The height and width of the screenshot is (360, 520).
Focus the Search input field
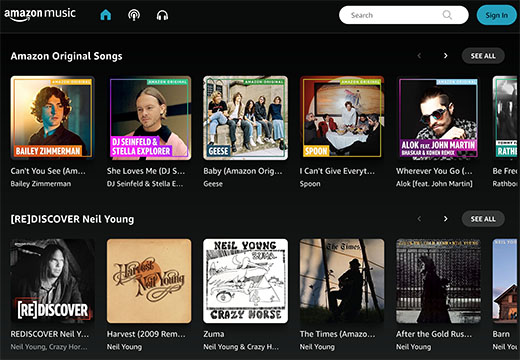[404, 15]
